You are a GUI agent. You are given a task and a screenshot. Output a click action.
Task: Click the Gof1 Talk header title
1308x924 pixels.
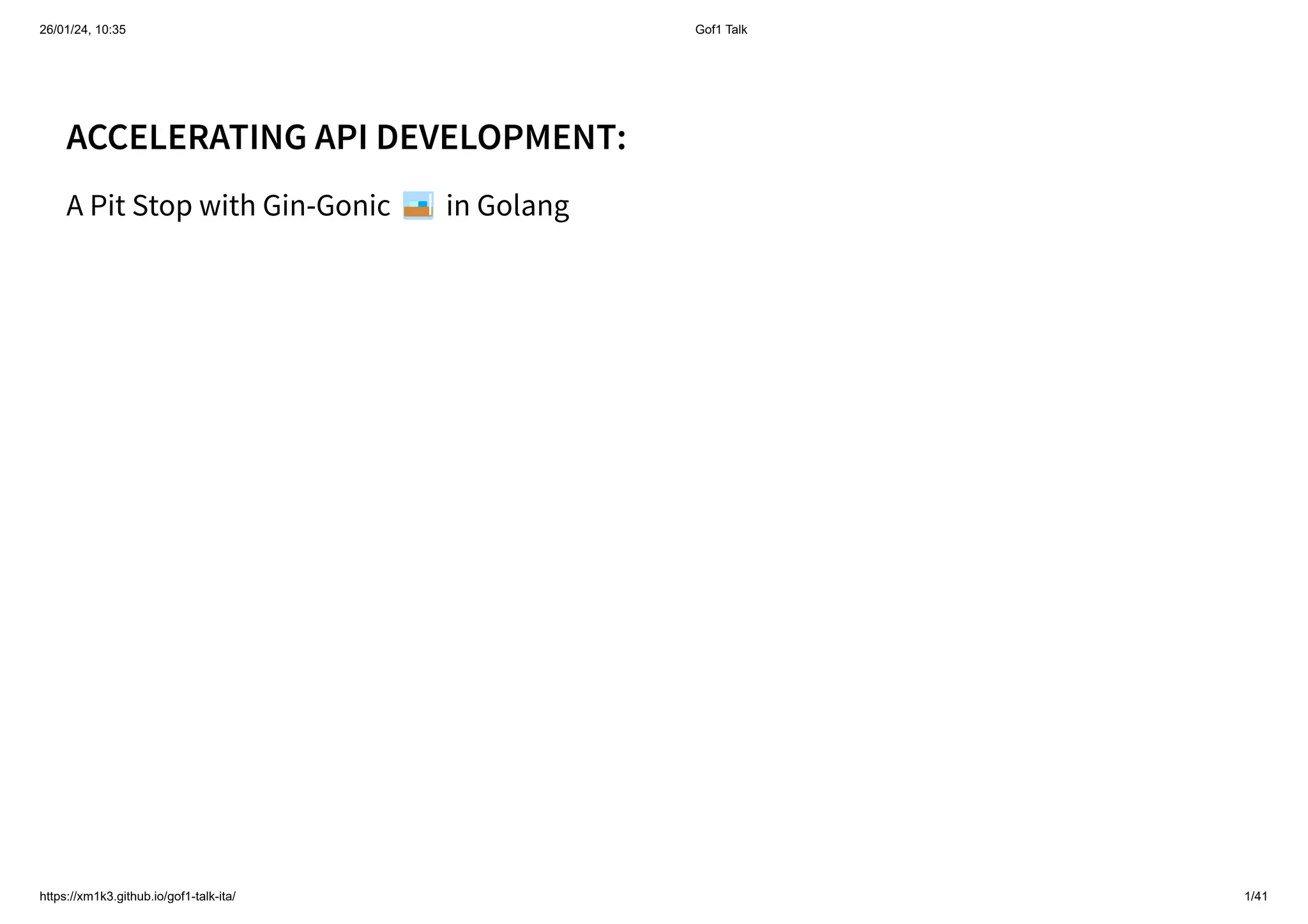720,29
